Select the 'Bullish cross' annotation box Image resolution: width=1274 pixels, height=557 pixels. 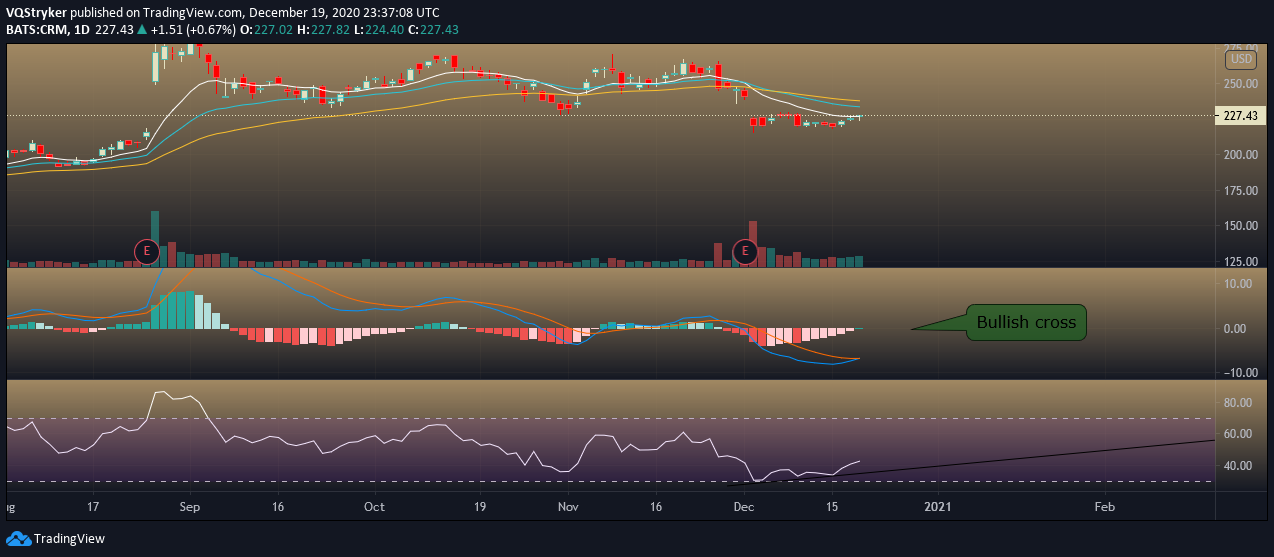pyautogui.click(x=1026, y=323)
